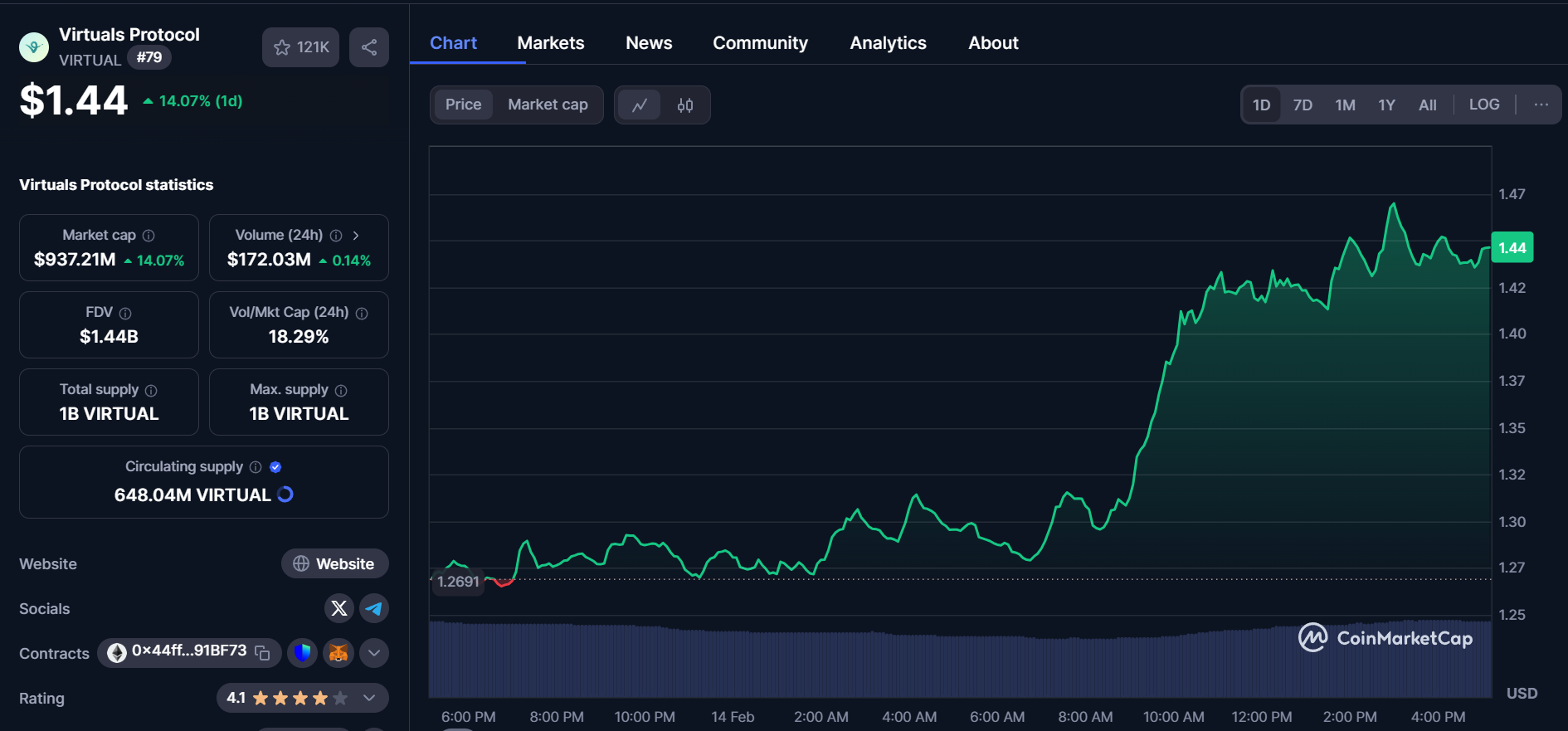Set chart range to 1M

(1345, 105)
